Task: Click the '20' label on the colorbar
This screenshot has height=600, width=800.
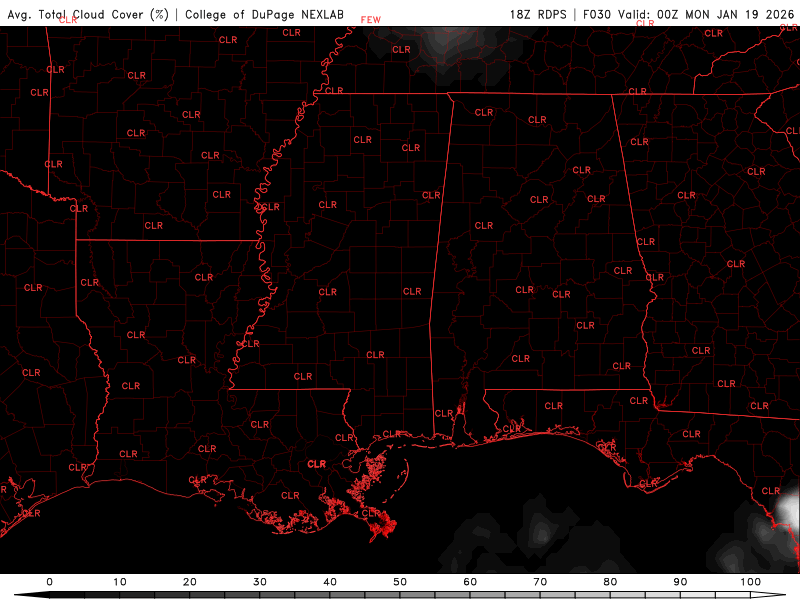Action: 190,582
